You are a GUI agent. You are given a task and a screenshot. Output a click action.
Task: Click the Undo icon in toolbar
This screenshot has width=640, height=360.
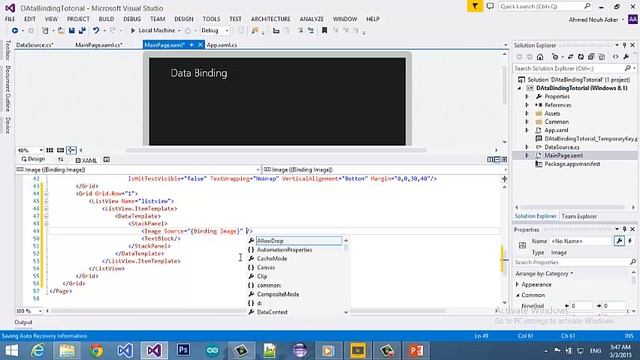point(96,31)
